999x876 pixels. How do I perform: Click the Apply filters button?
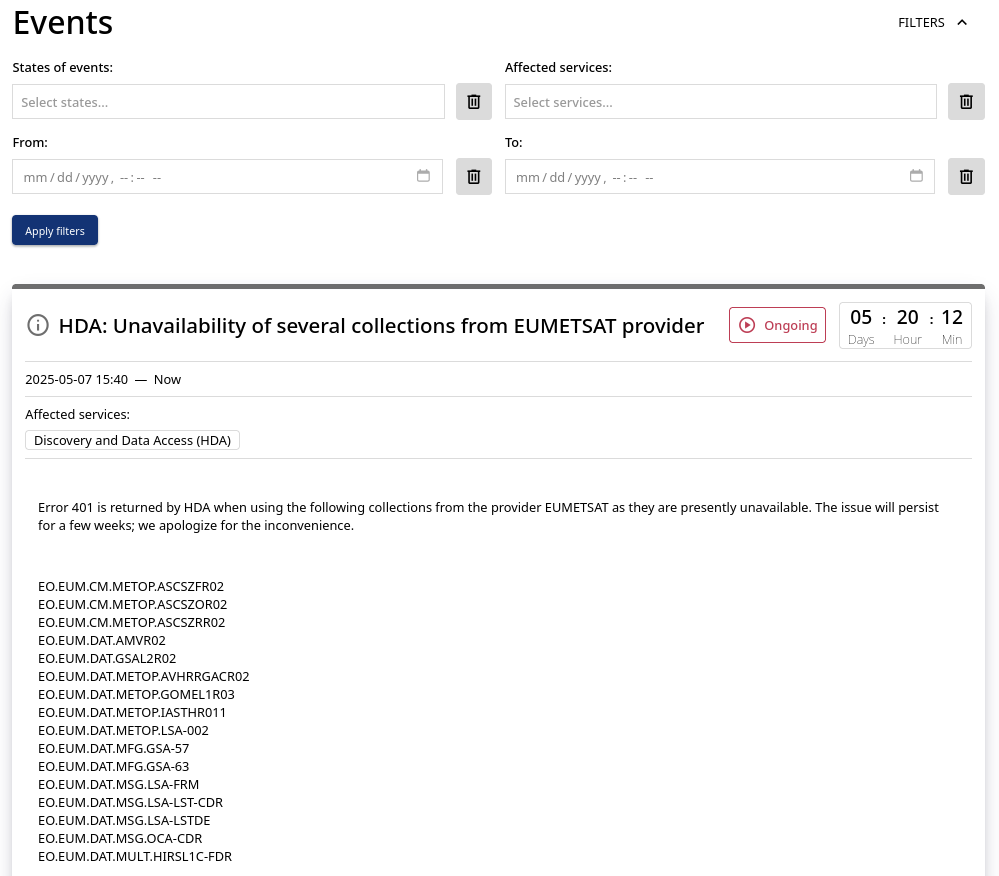pyautogui.click(x=55, y=230)
